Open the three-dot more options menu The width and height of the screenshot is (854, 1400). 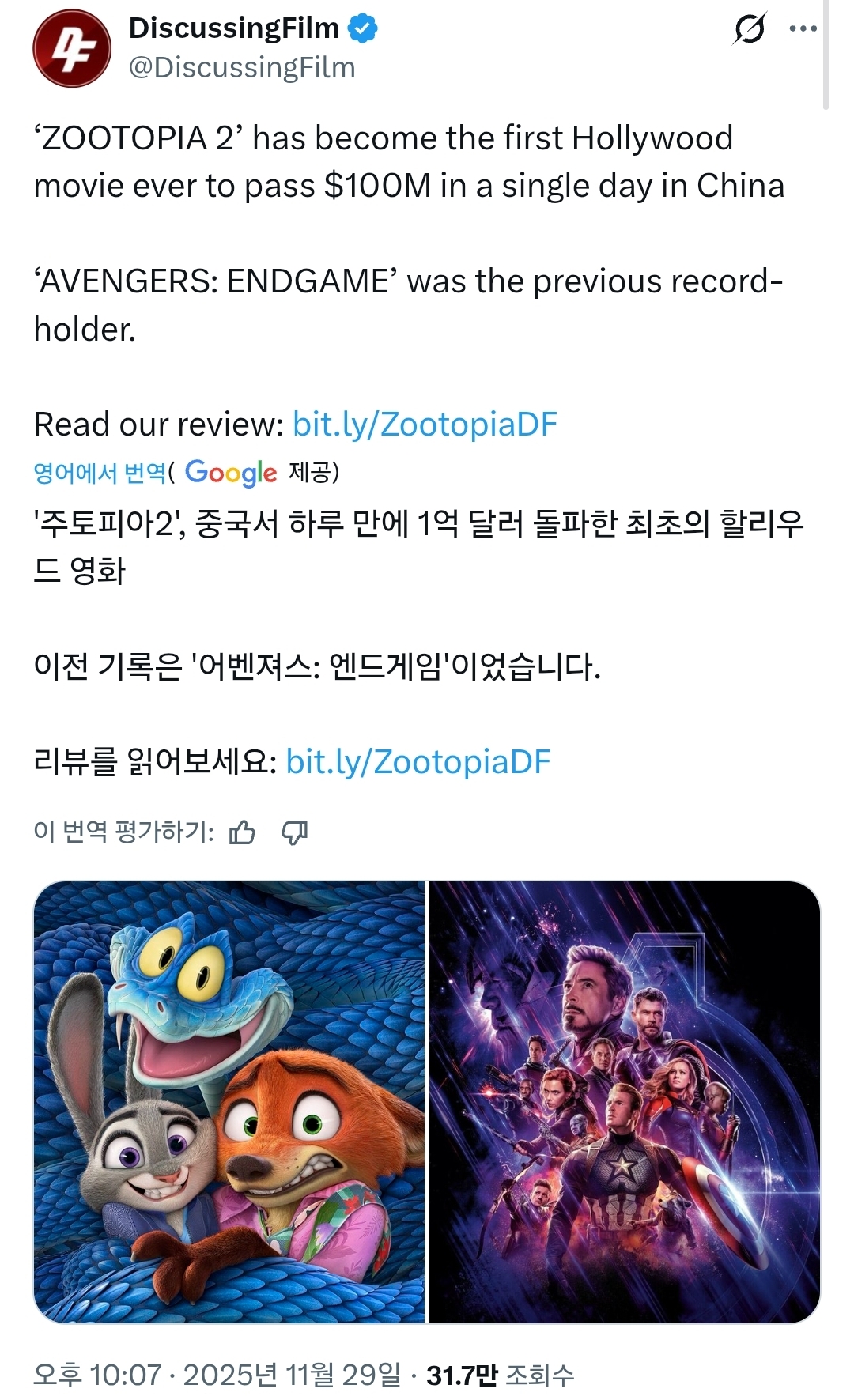[803, 29]
